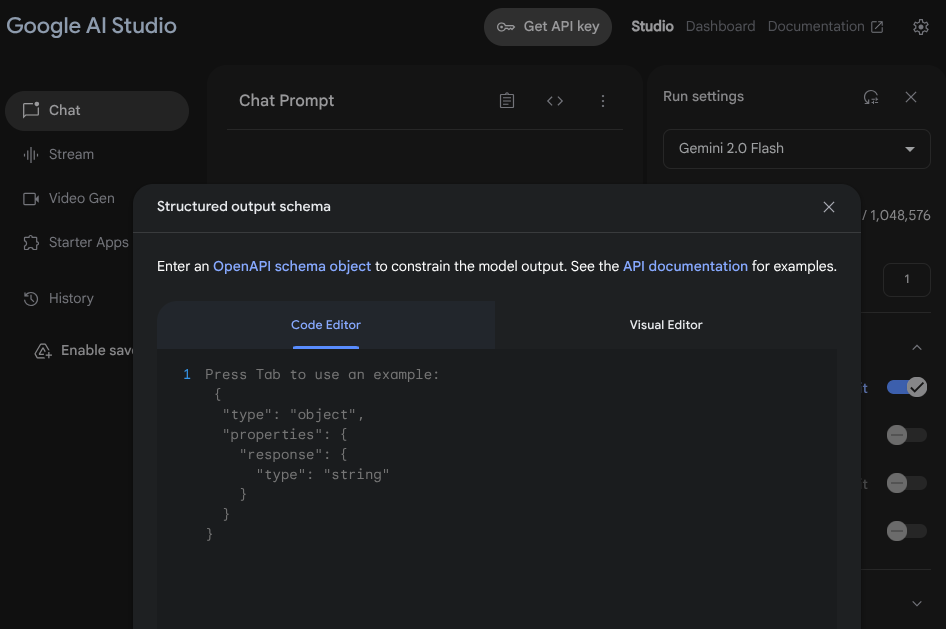Click the Get code brackets icon
The image size is (946, 629).
click(x=555, y=101)
